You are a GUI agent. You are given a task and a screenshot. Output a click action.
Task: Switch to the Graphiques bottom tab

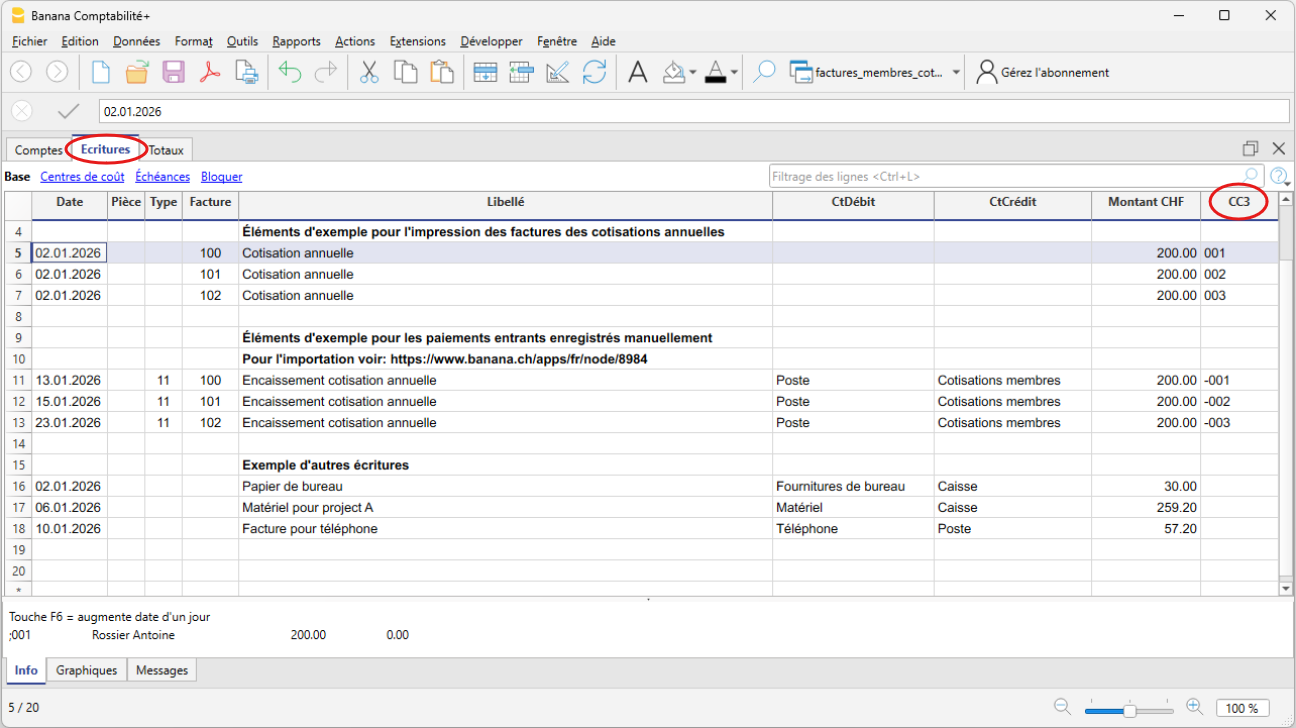(x=87, y=670)
